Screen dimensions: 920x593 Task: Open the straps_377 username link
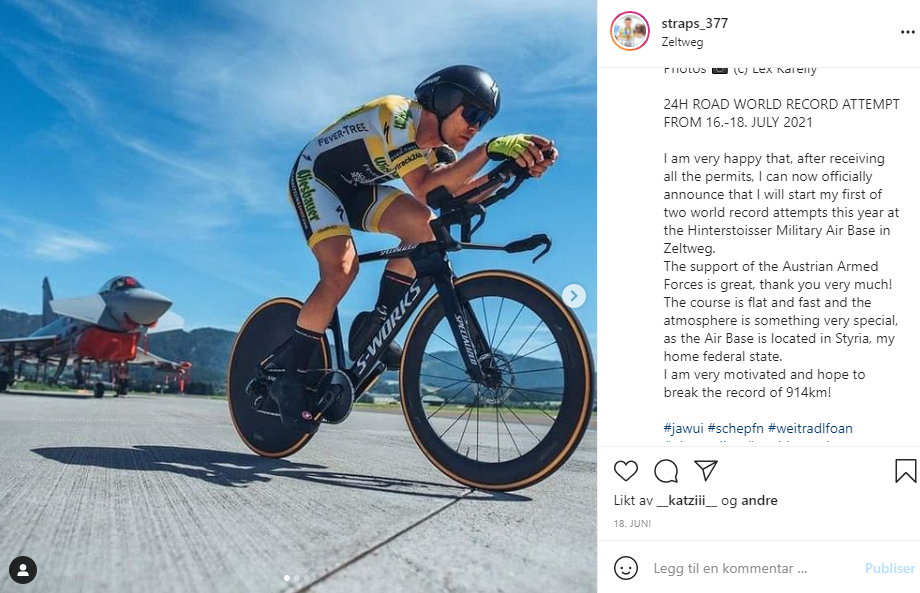pyautogui.click(x=694, y=23)
